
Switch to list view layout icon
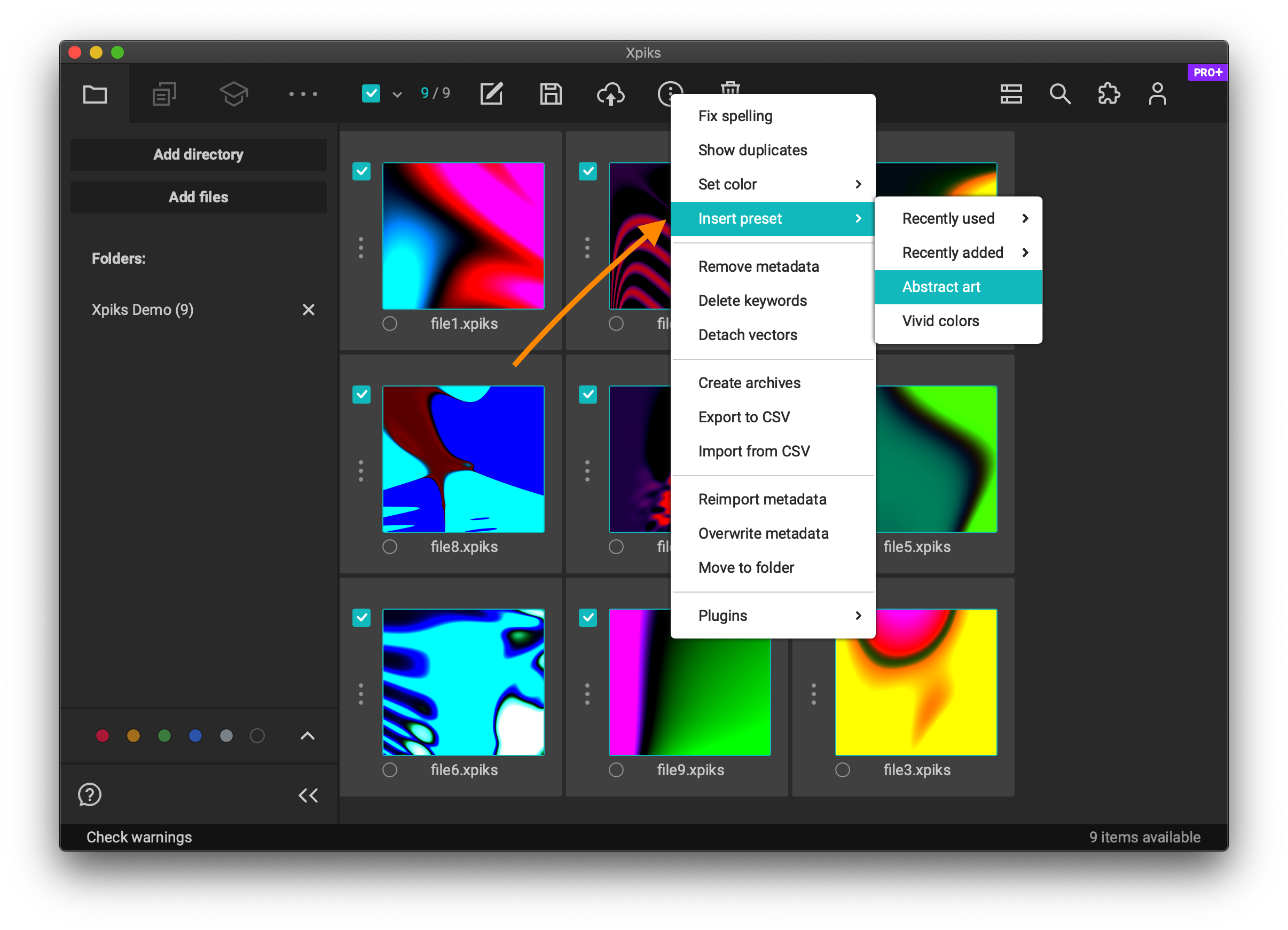point(1011,93)
